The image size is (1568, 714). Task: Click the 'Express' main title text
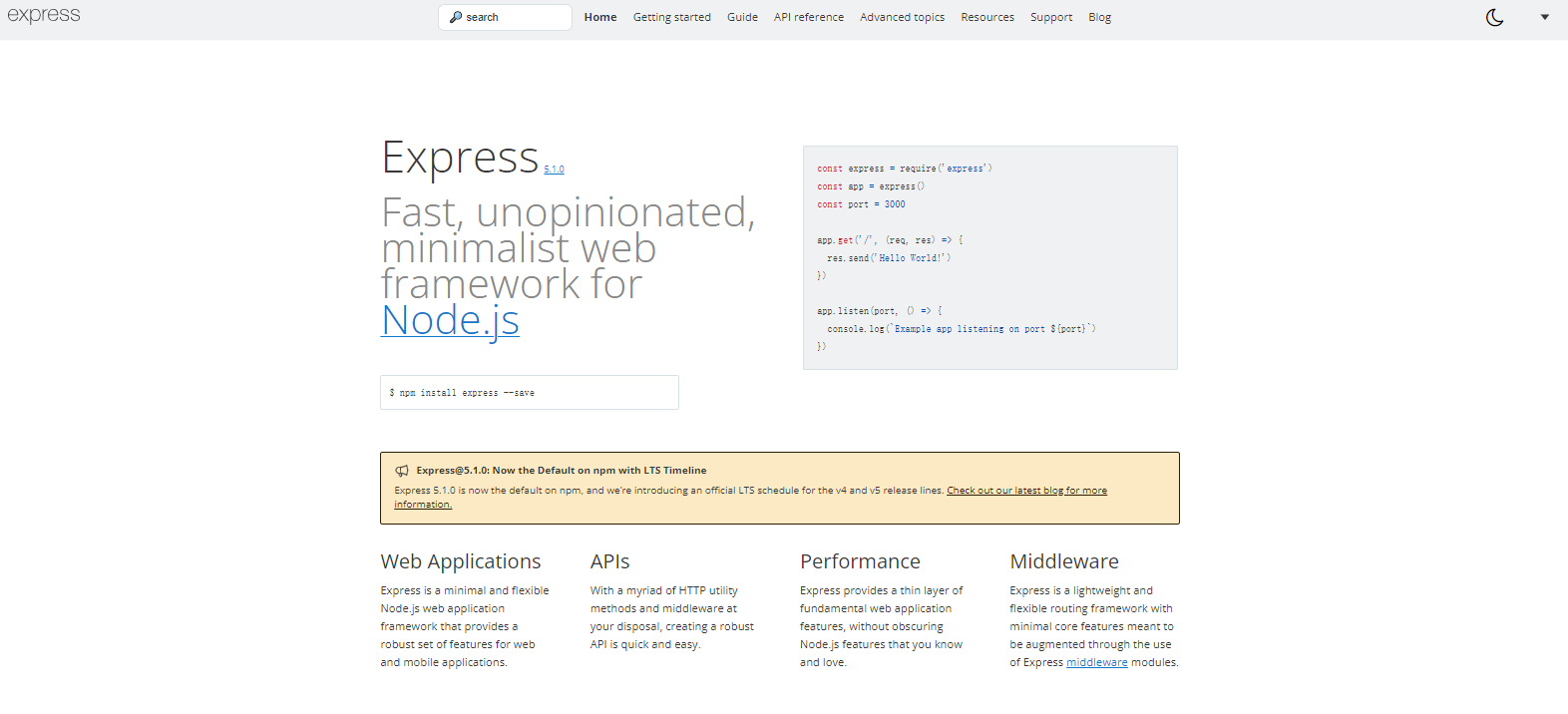click(x=461, y=158)
